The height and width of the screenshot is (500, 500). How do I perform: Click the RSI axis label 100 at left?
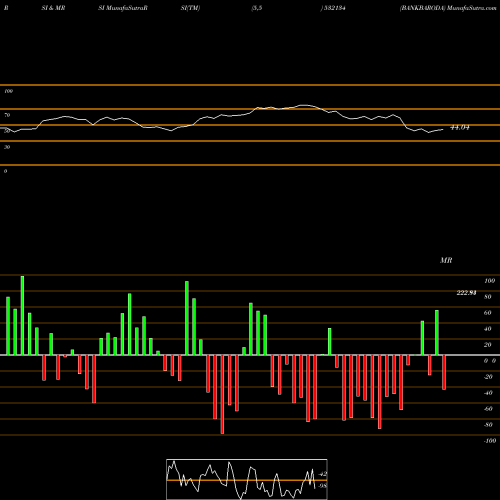(x=8, y=91)
